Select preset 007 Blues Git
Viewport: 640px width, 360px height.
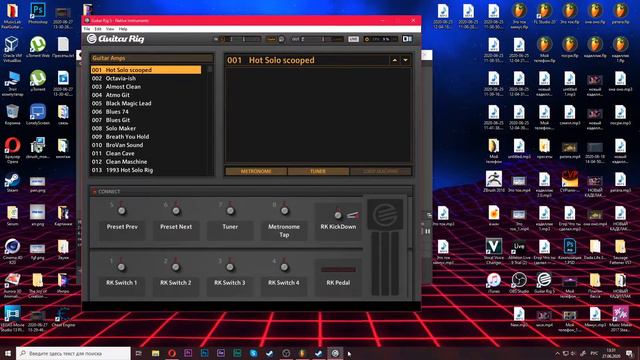click(x=146, y=120)
